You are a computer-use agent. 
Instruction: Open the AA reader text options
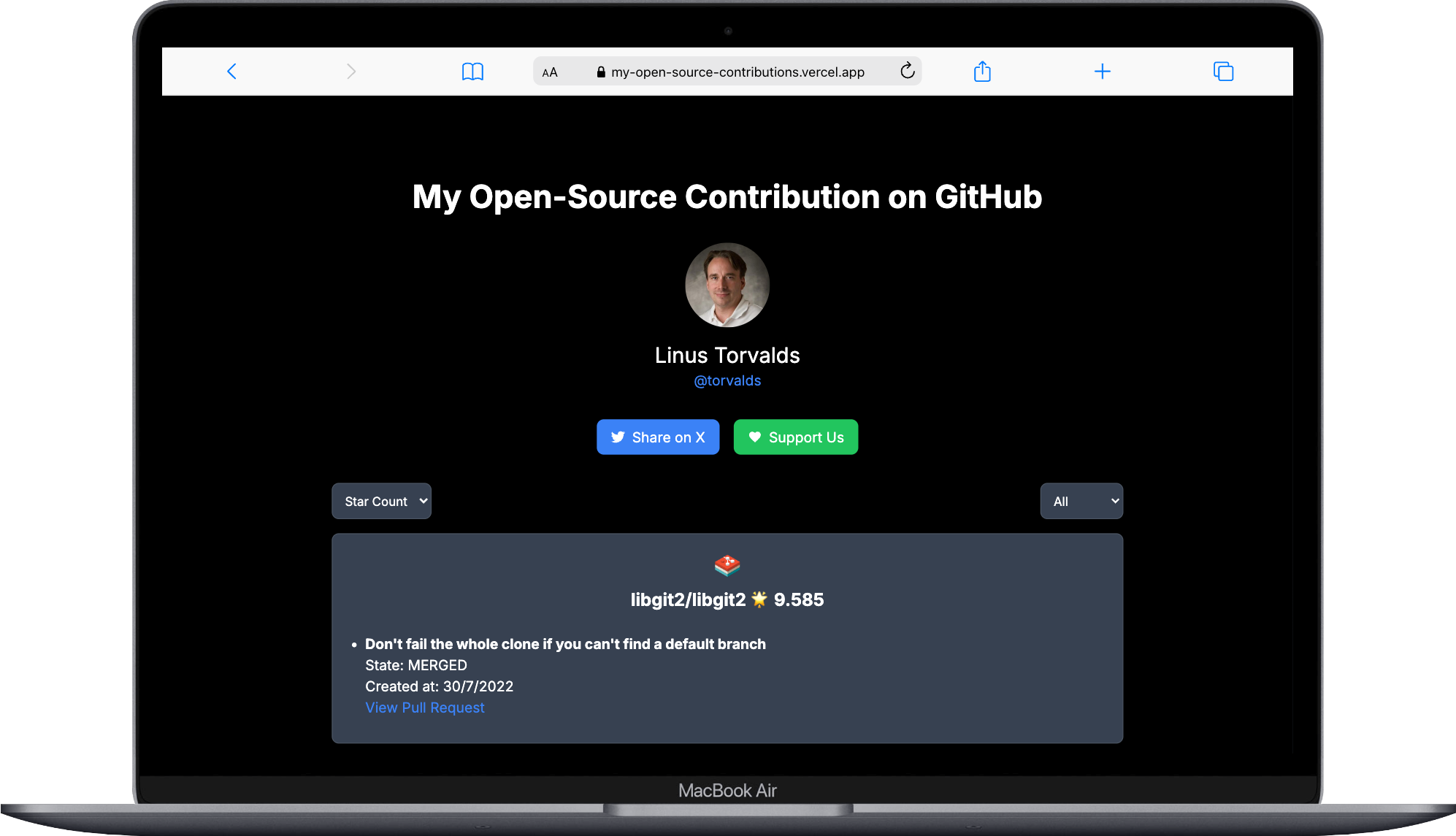coord(550,72)
